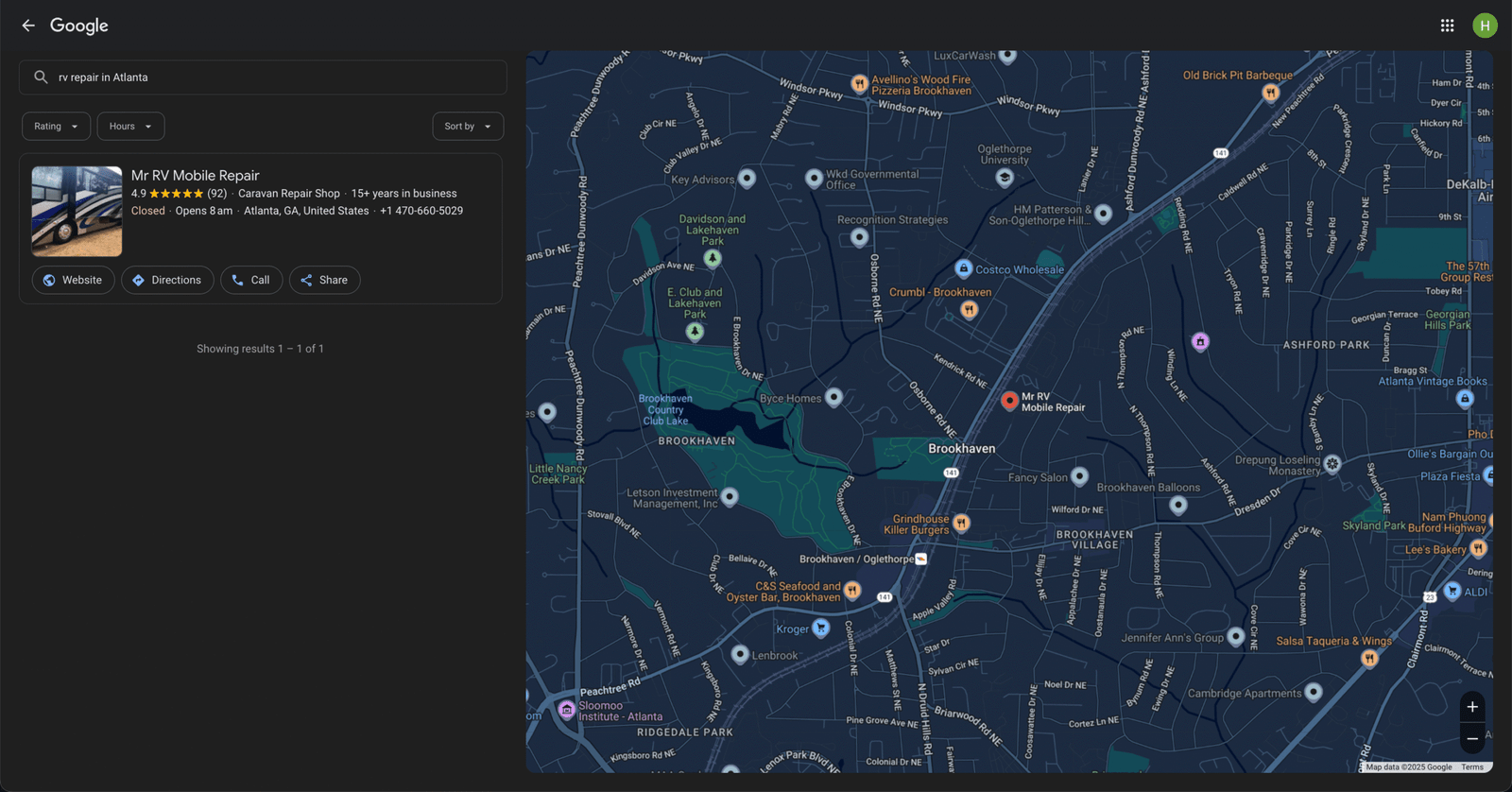
Task: Click the HM Patterson & Son-Oglethorpe Hill pin
Action: pos(1103,214)
